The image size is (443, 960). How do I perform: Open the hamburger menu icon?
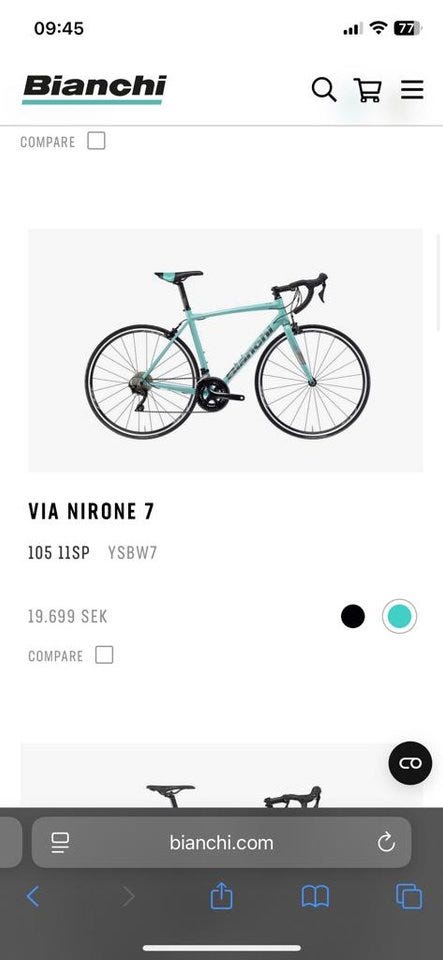point(412,90)
